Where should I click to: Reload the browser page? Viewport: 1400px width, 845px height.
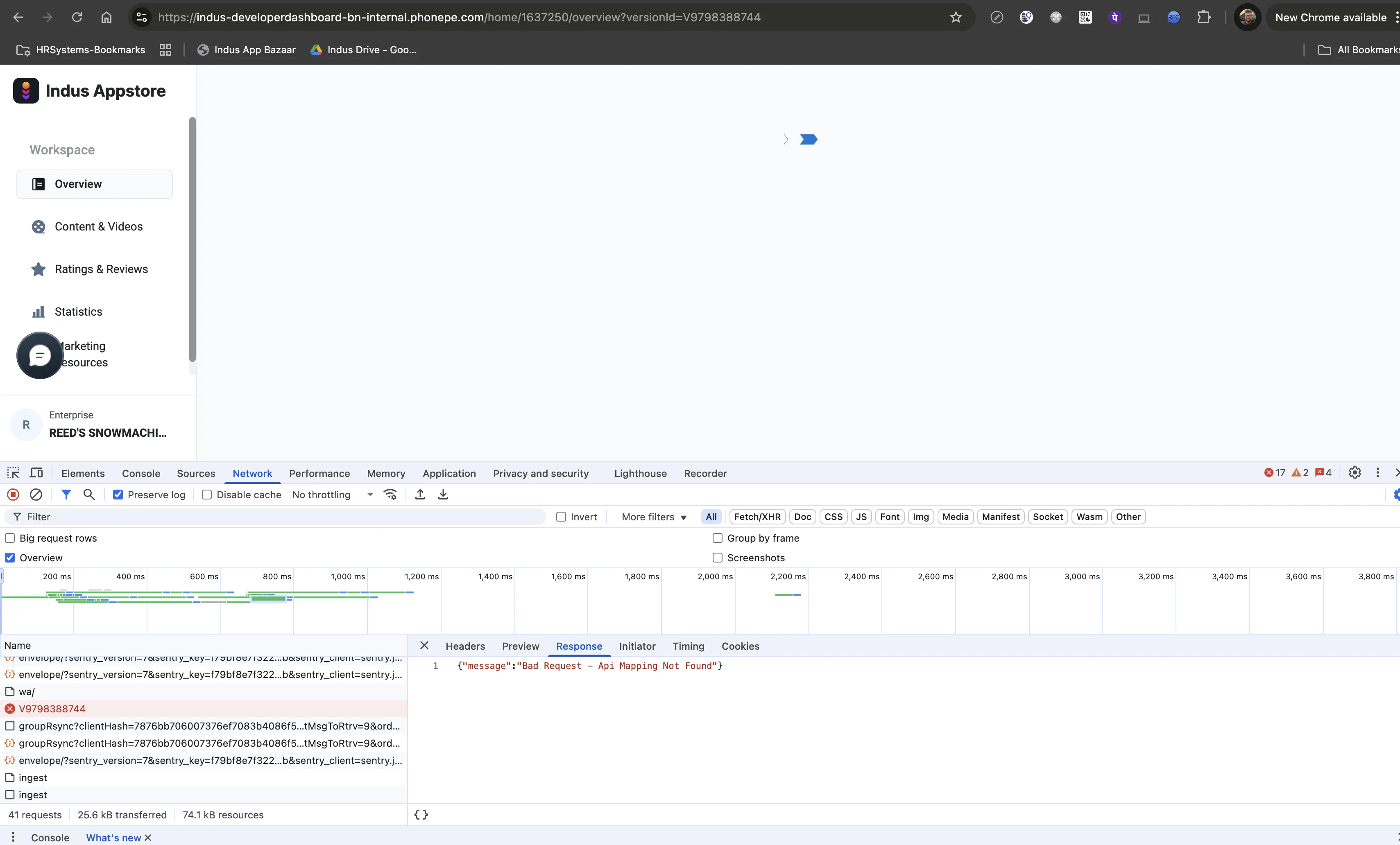click(77, 17)
